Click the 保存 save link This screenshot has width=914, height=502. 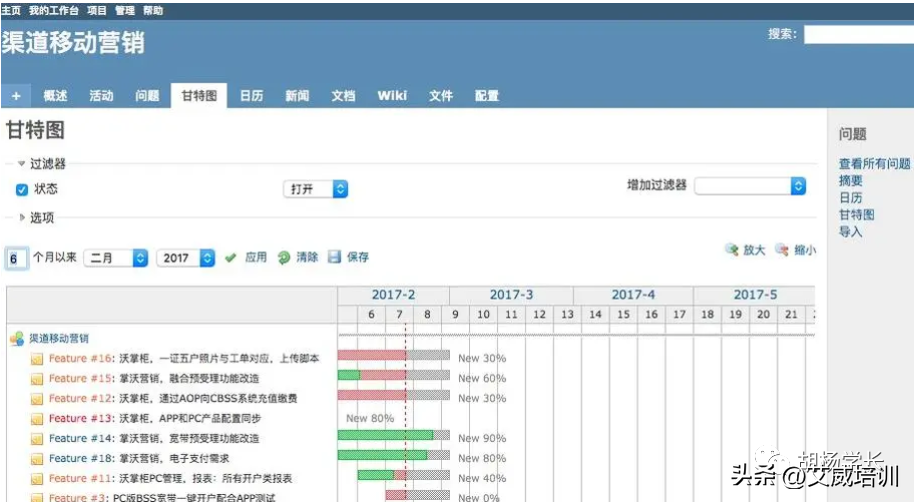coord(357,257)
